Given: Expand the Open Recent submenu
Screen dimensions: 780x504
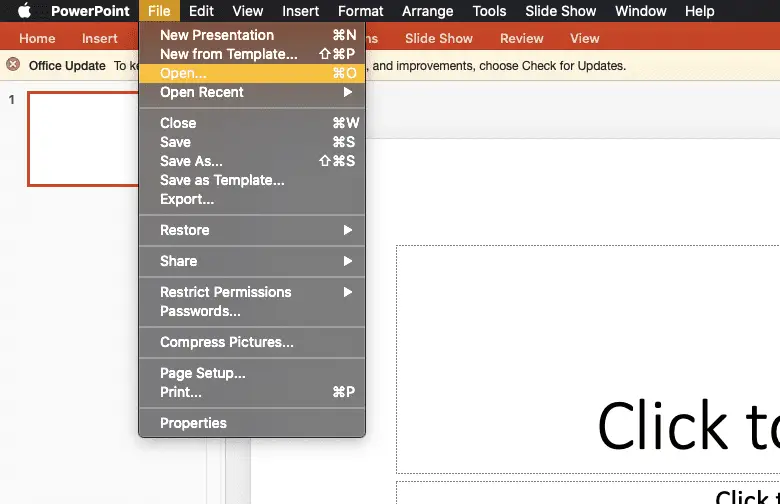Looking at the screenshot, I should [252, 92].
